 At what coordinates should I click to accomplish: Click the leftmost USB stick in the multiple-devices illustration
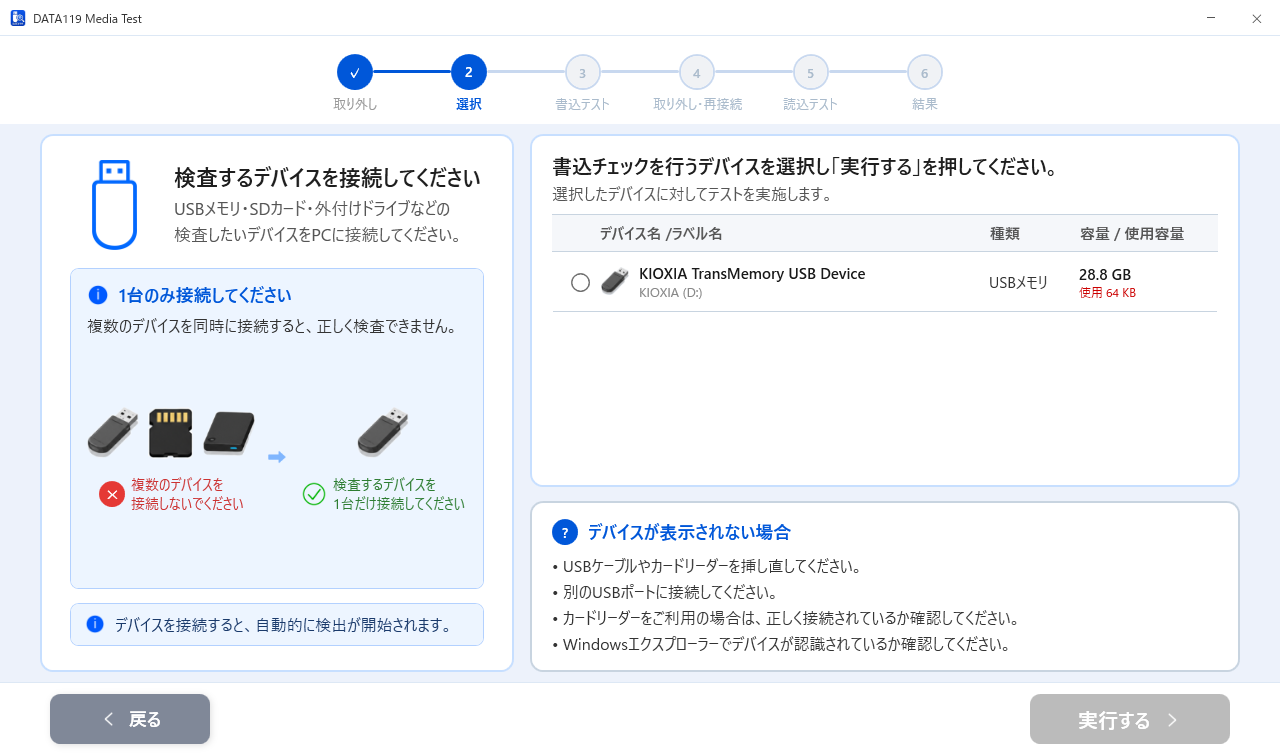(113, 432)
